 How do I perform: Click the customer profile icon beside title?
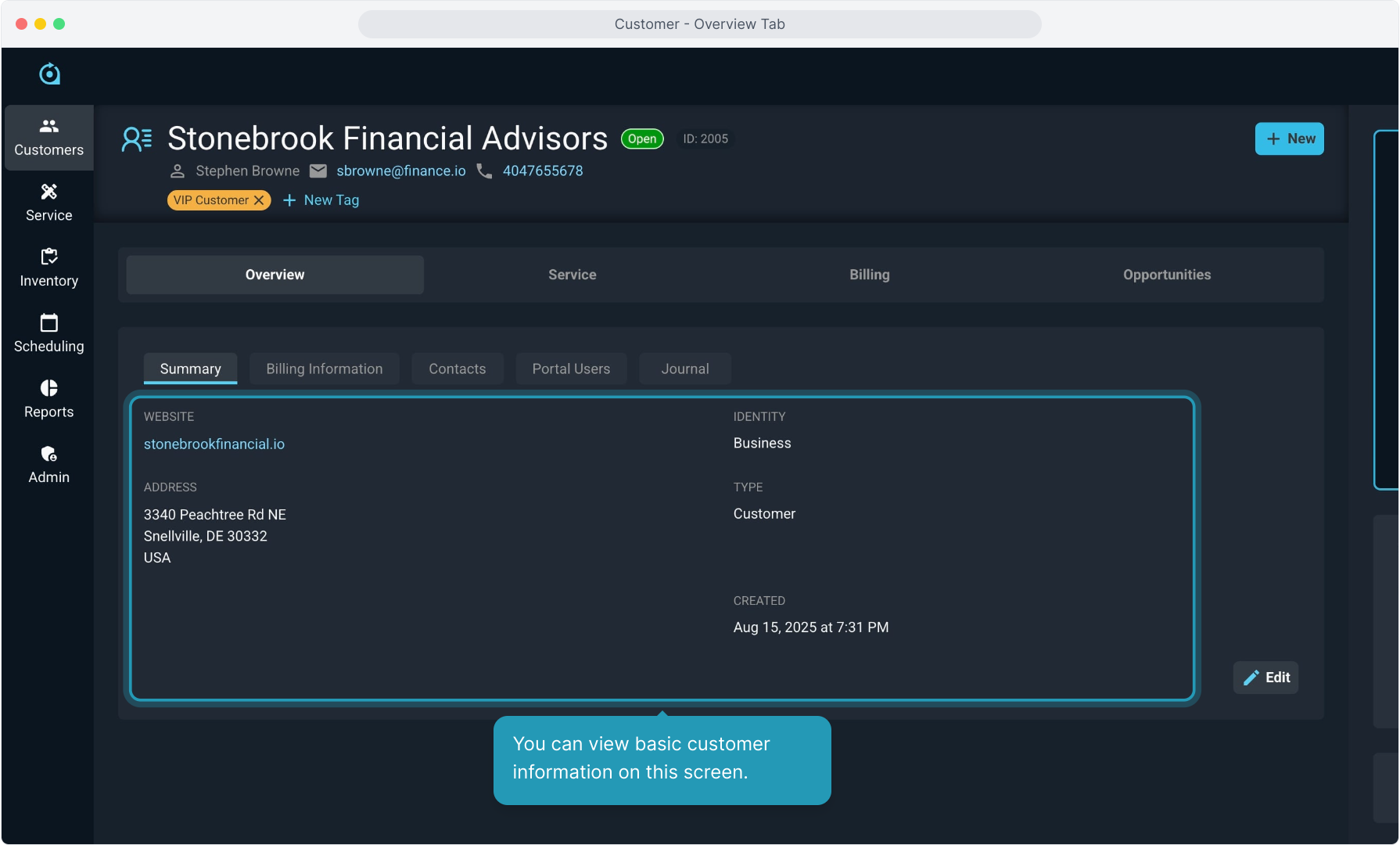pyautogui.click(x=137, y=139)
